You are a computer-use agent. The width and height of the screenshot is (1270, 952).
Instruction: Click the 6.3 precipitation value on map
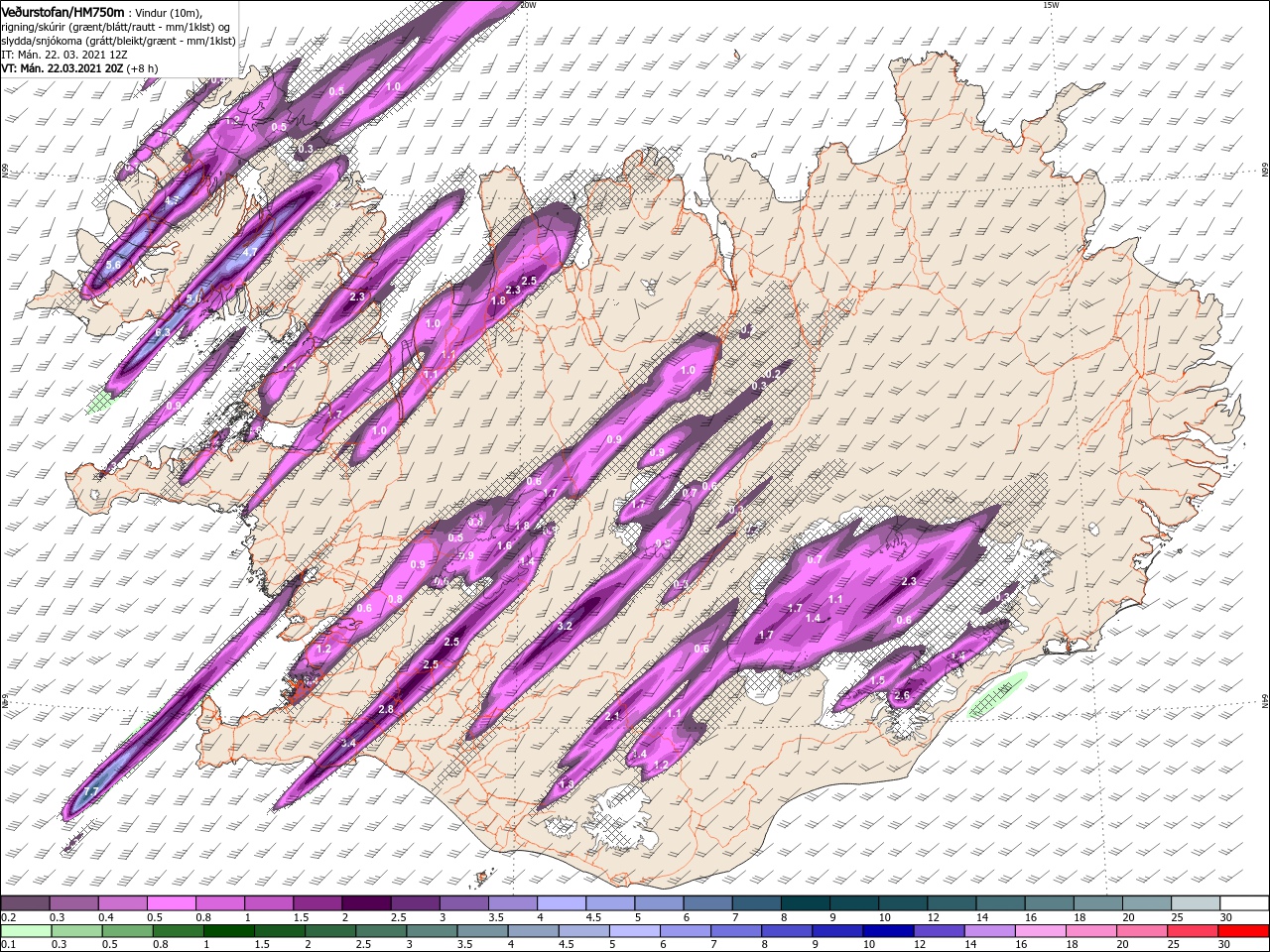[163, 332]
